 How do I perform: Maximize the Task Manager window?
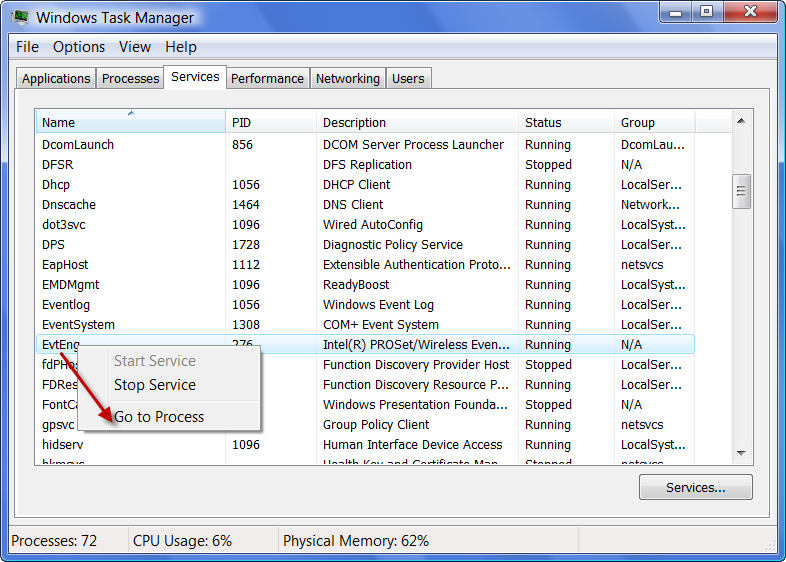(707, 12)
